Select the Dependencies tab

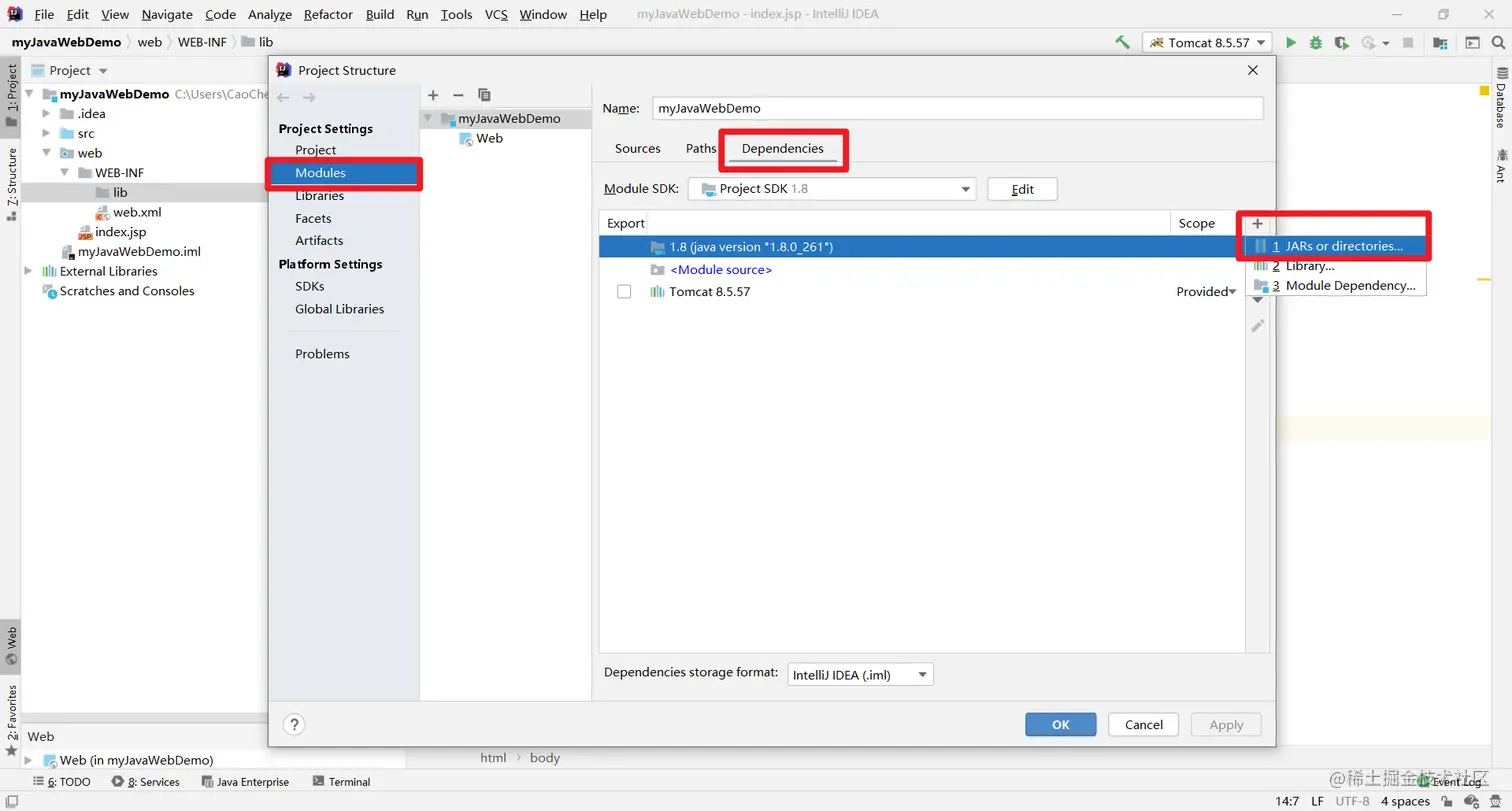pyautogui.click(x=783, y=148)
